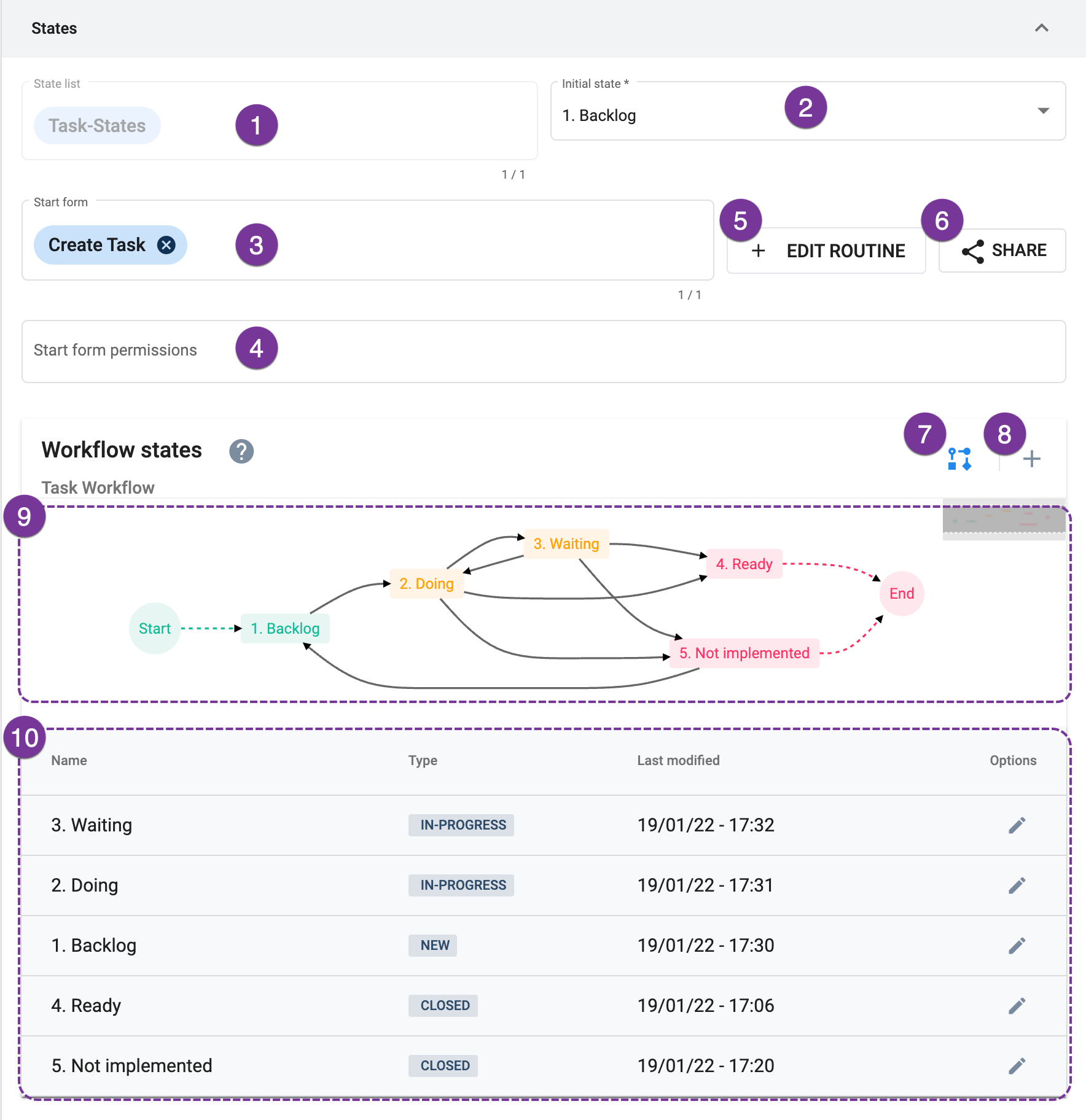Click the workflow diagram layout icon

[x=959, y=459]
